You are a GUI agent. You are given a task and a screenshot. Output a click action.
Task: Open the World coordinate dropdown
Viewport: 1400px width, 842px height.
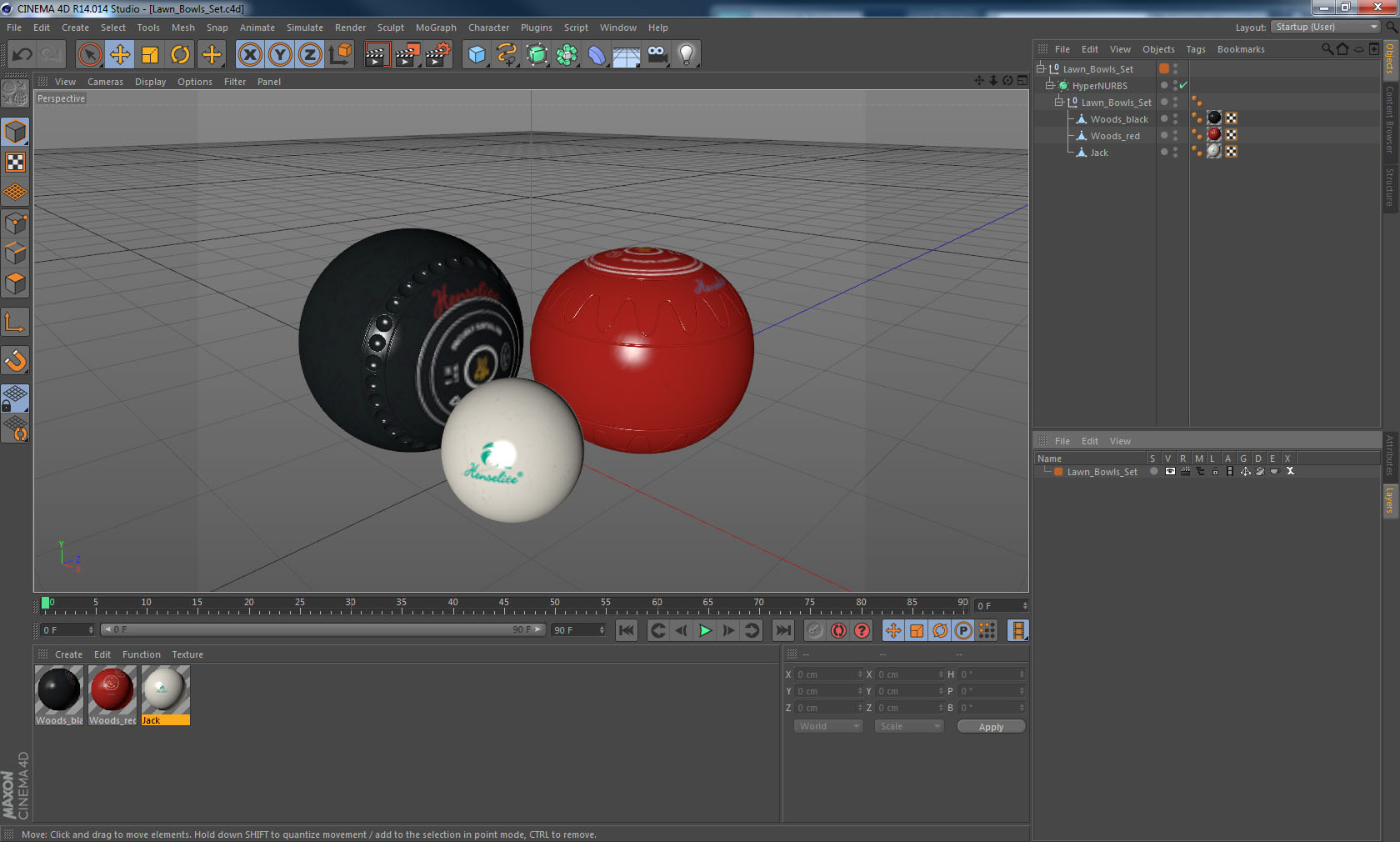pyautogui.click(x=827, y=726)
